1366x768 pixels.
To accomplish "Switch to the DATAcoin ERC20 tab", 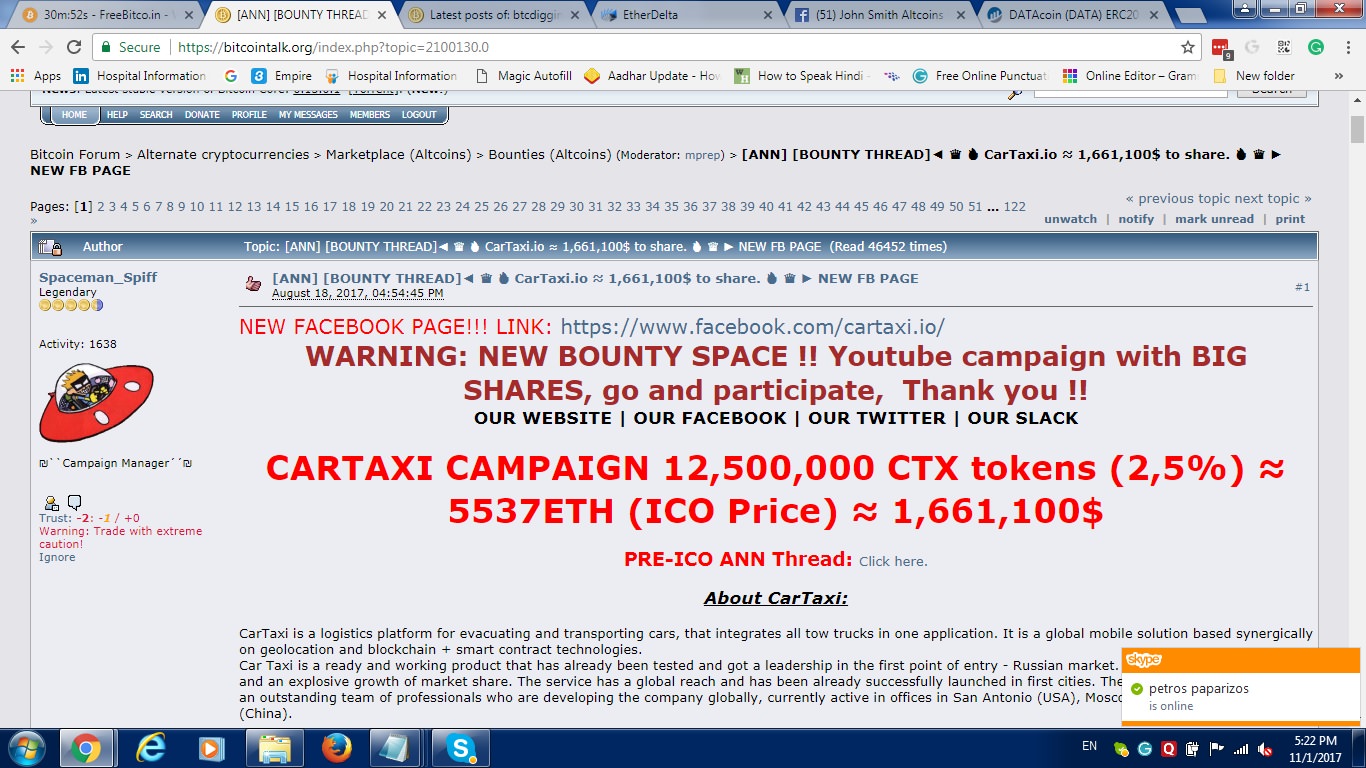I will coord(1068,15).
